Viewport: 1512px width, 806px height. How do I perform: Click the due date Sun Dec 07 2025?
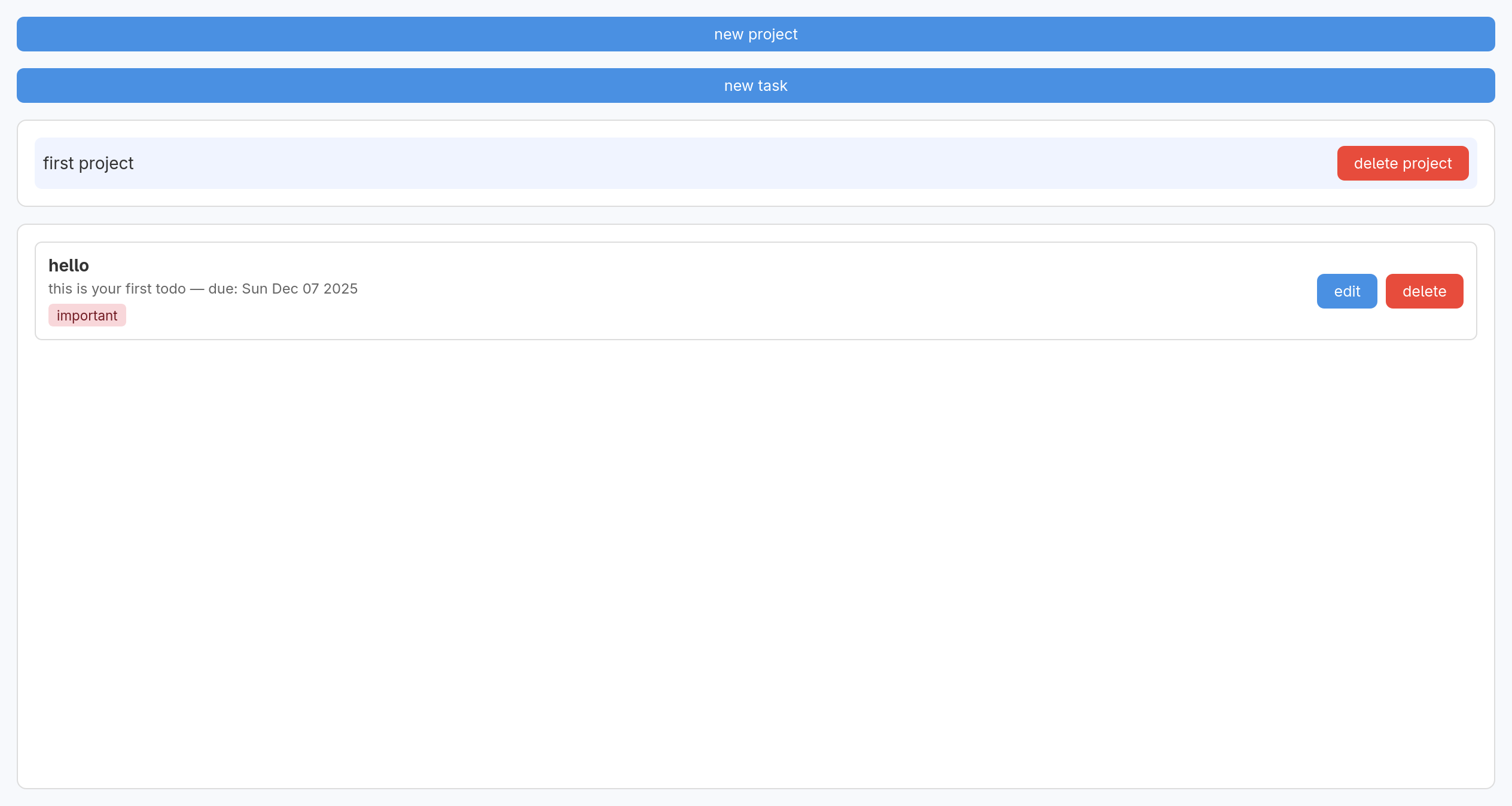coord(299,289)
